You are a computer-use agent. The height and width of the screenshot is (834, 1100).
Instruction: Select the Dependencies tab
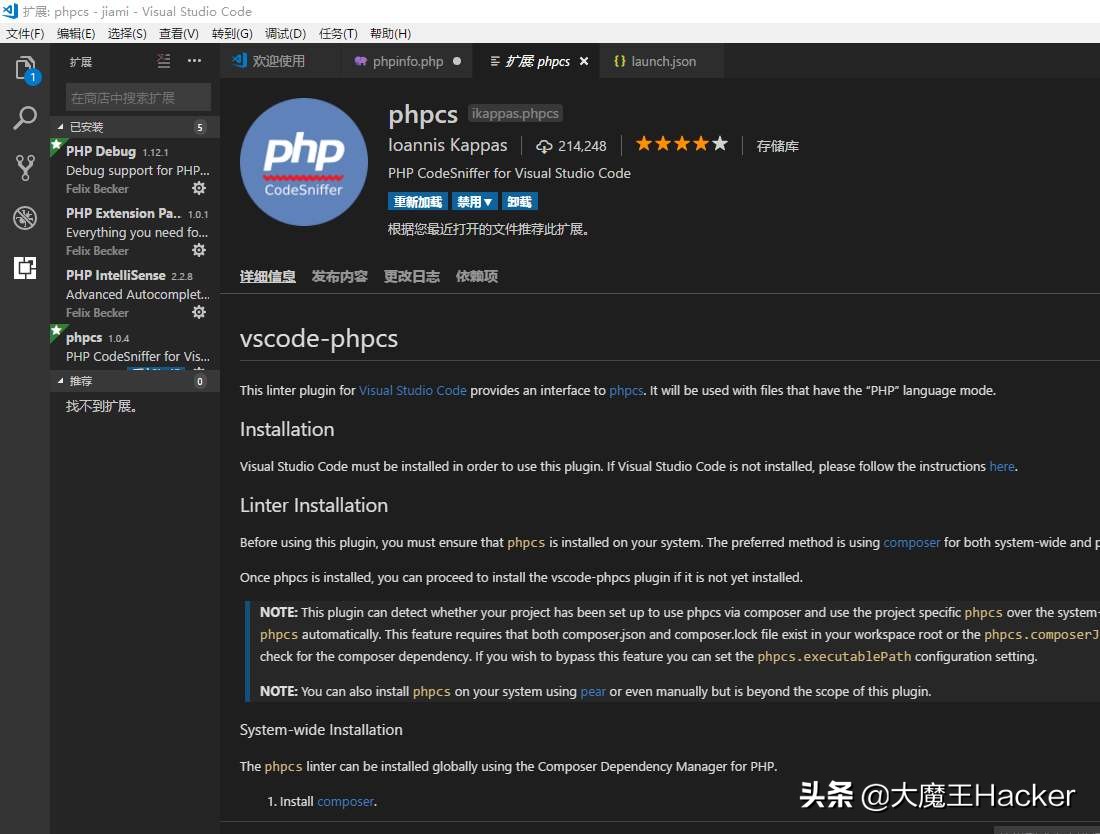(477, 276)
